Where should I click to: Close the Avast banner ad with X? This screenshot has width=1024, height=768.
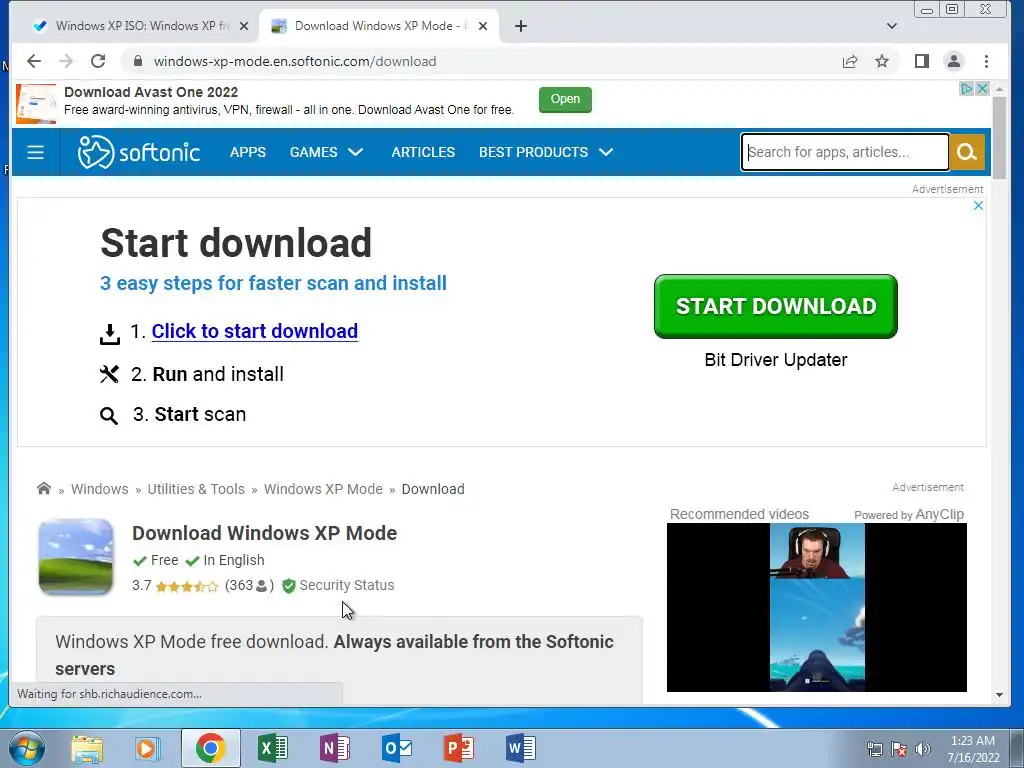[x=982, y=89]
